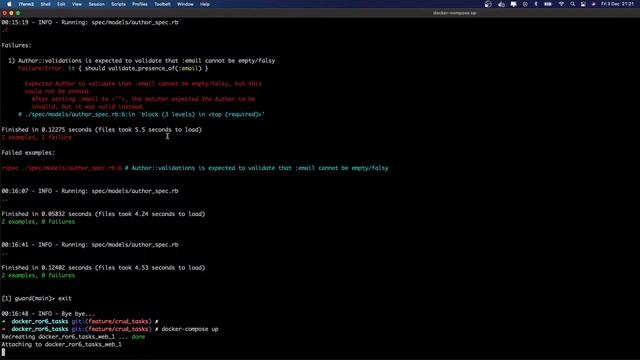The width and height of the screenshot is (640, 360).
Task: Open the View menu
Action: (x=77, y=4)
